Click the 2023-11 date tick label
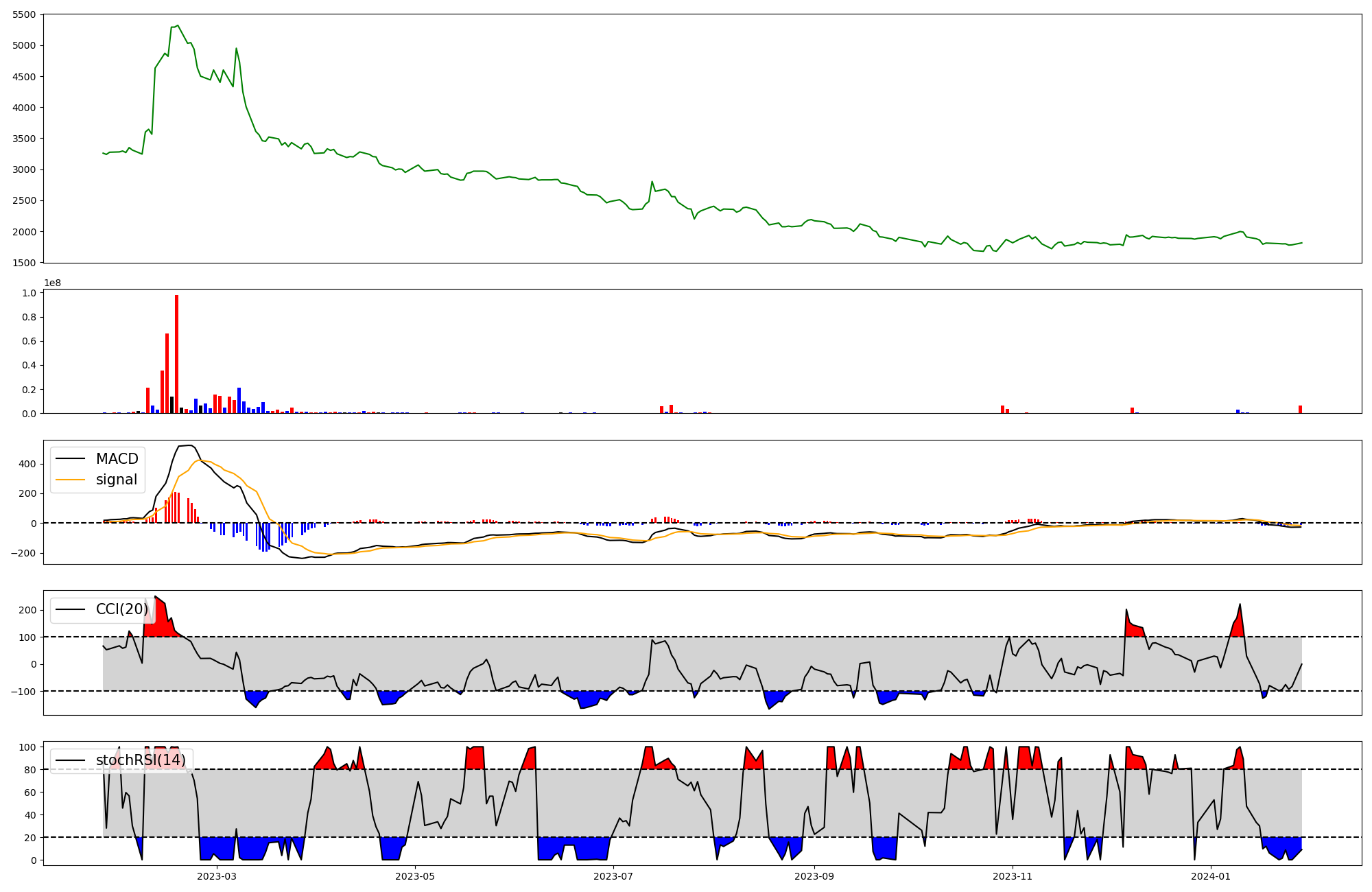Screen dimensions: 1372x892 point(1013,876)
